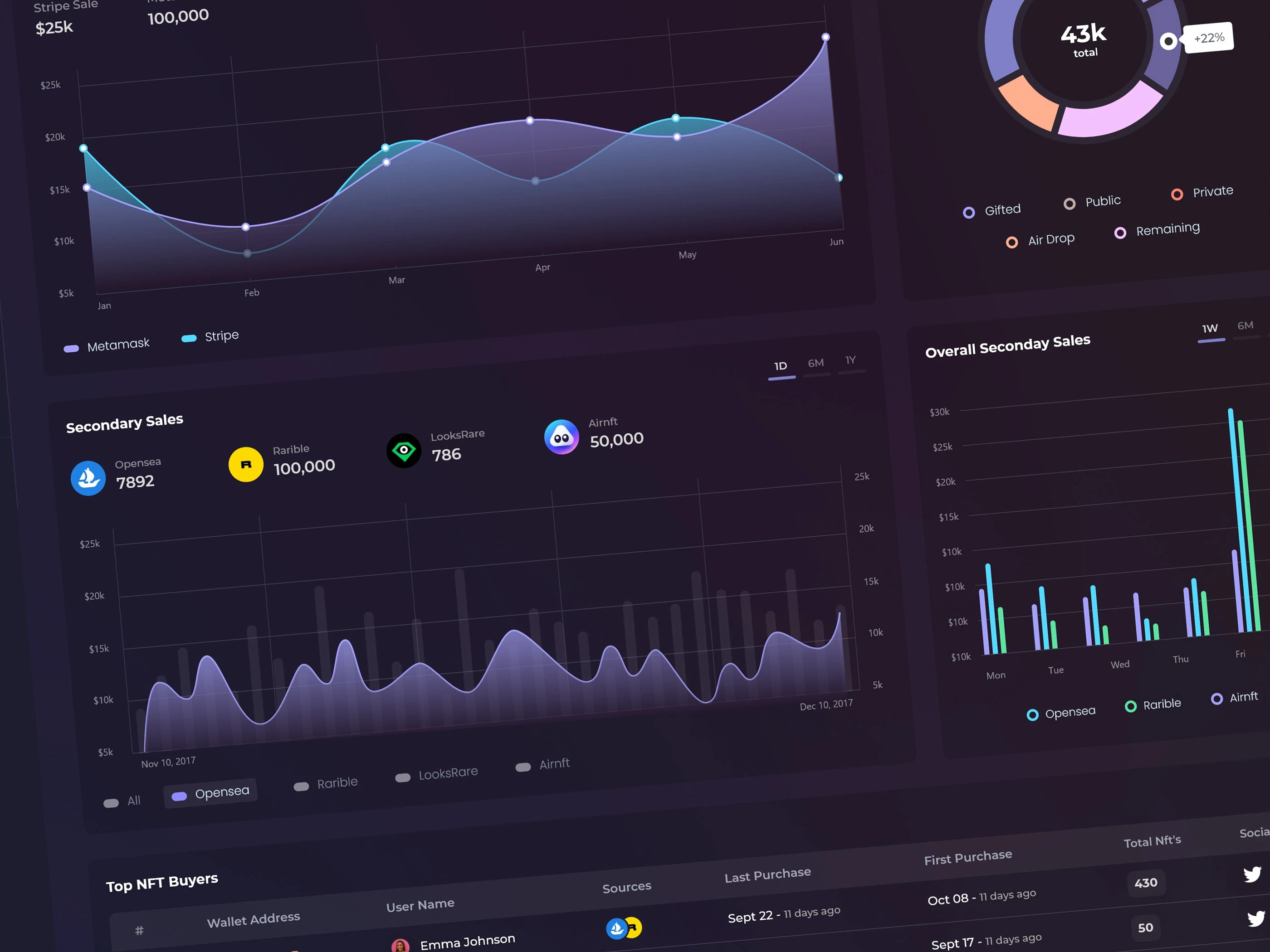Viewport: 1270px width, 952px height.
Task: Select the Opensea filter chip below the chart
Action: 211,793
